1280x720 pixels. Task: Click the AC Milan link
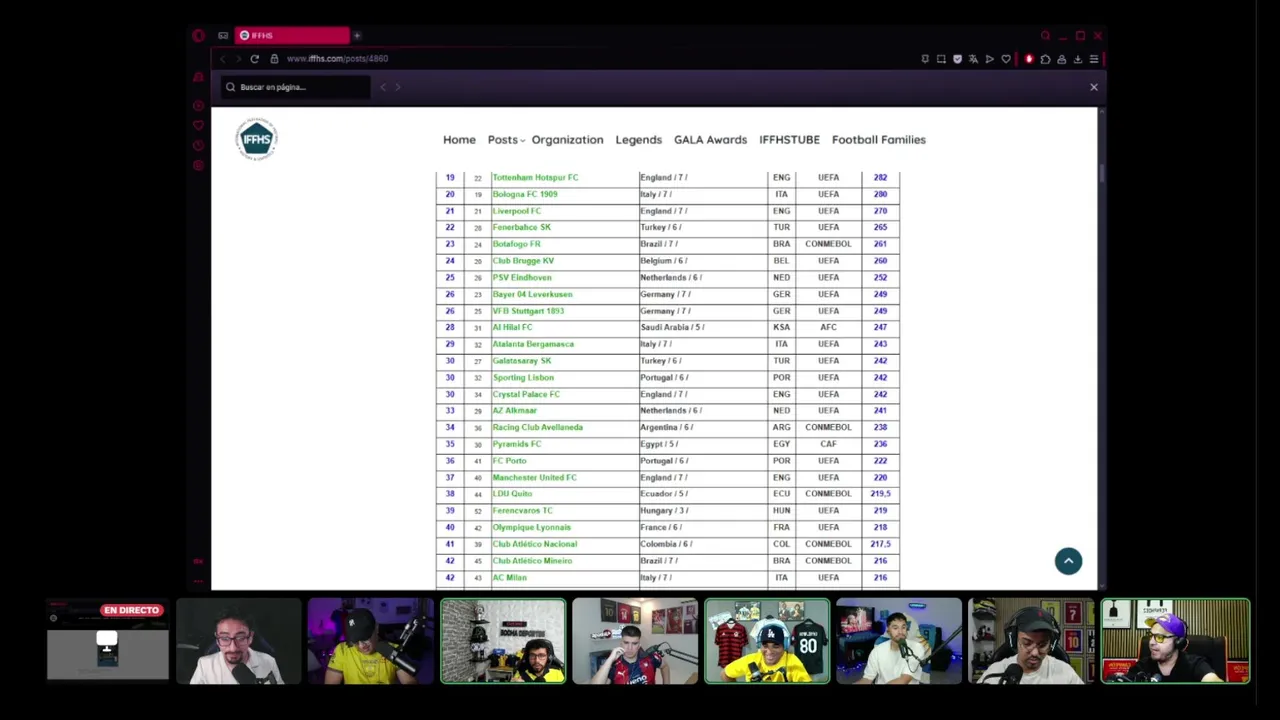(509, 577)
